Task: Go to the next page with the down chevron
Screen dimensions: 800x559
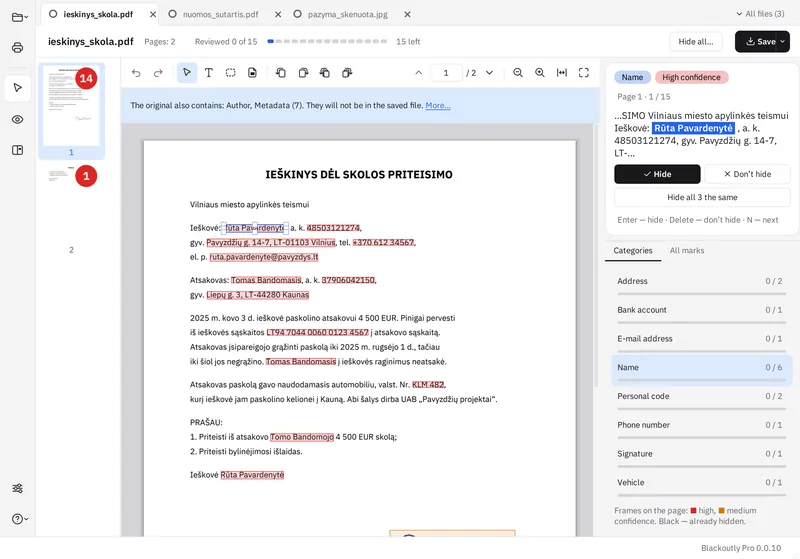Action: [489, 73]
